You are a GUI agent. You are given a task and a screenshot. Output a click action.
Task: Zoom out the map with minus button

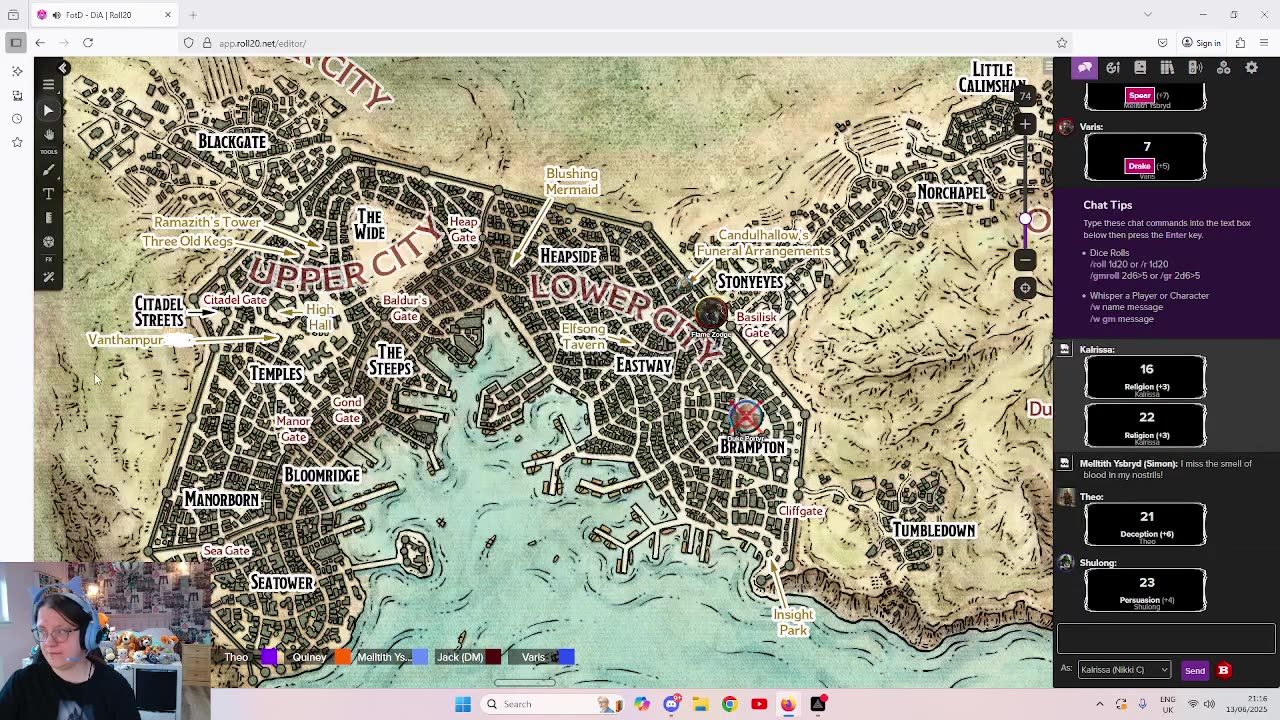(1025, 260)
